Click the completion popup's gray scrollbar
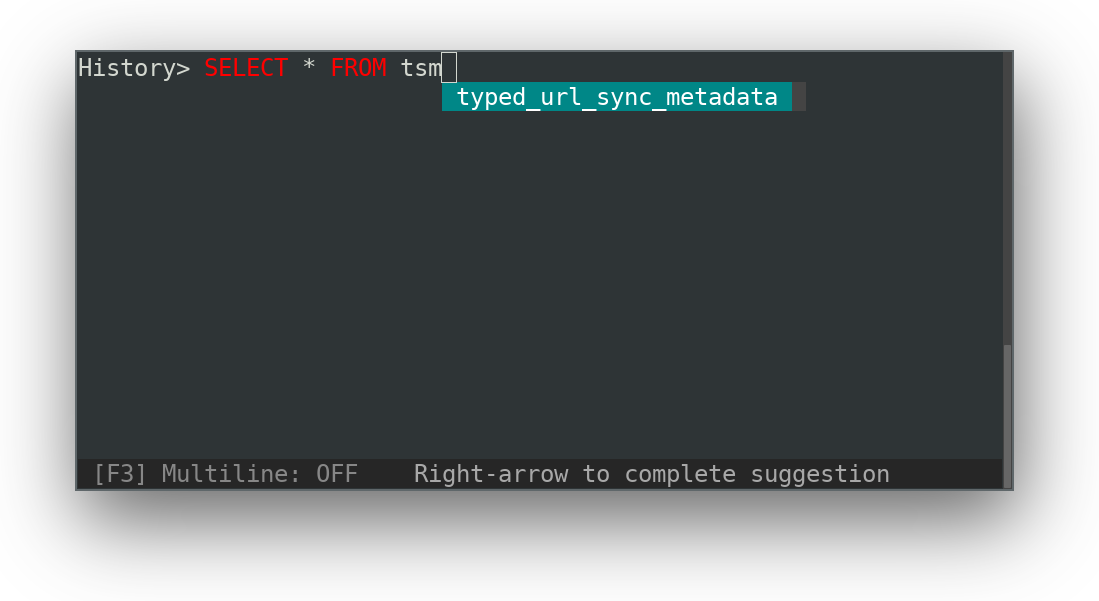 pyautogui.click(x=799, y=97)
